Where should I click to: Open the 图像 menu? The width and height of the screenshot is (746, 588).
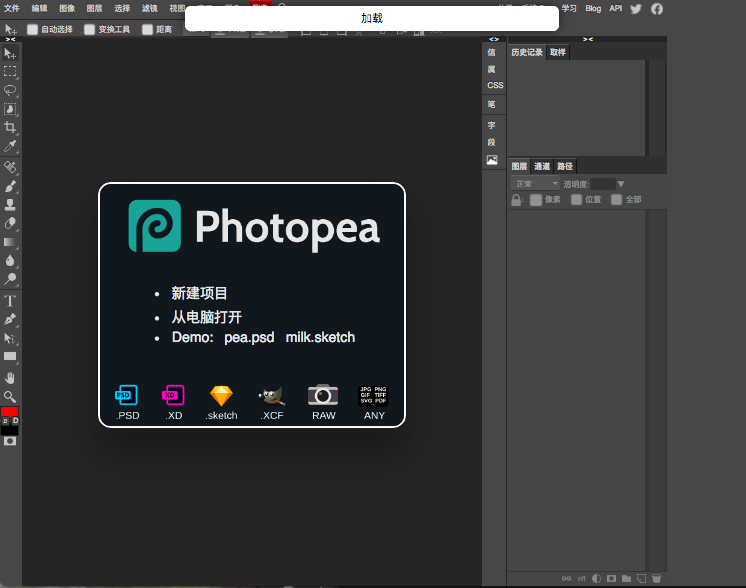coord(67,8)
